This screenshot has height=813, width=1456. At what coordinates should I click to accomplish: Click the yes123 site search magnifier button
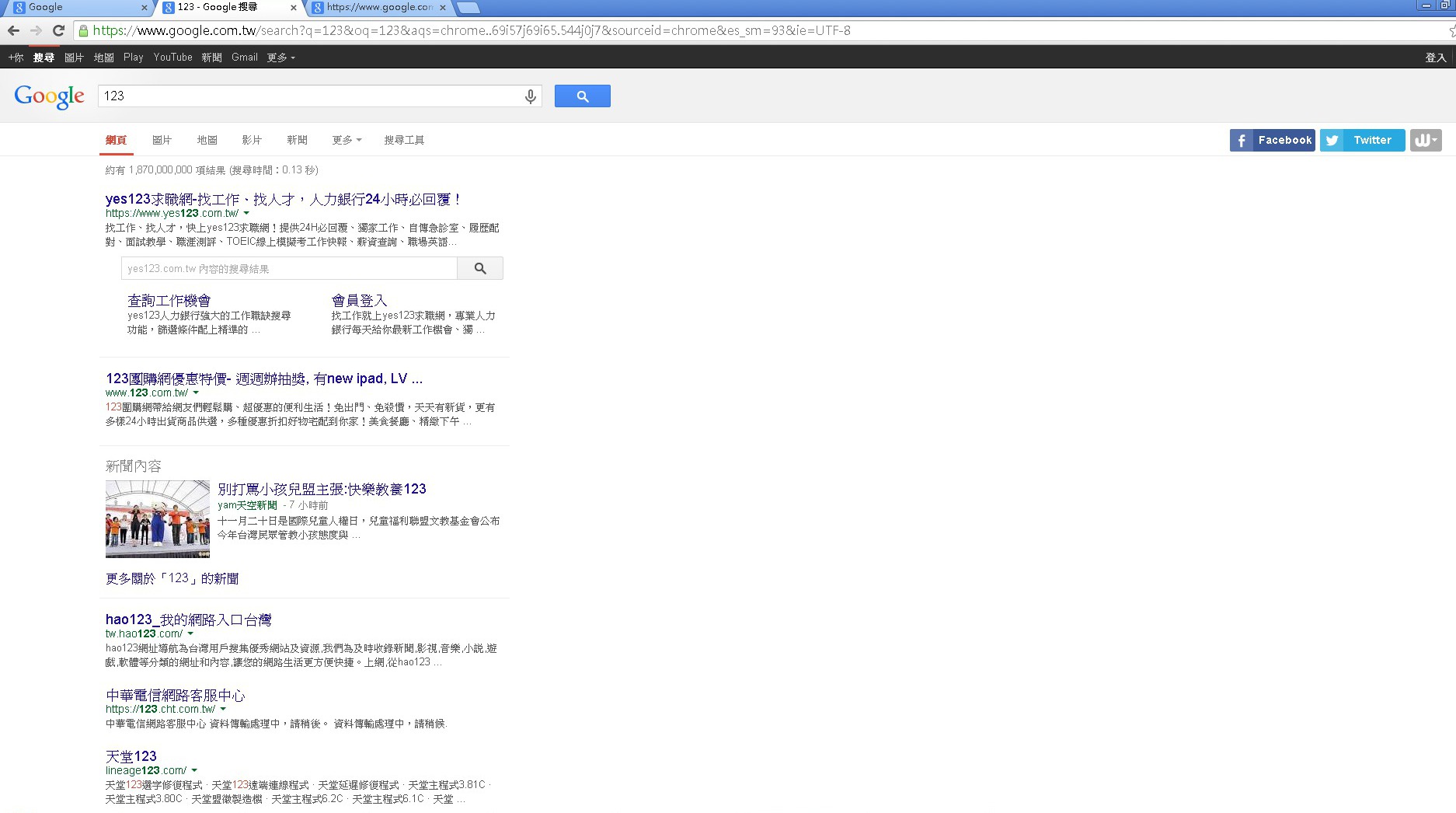click(x=480, y=268)
